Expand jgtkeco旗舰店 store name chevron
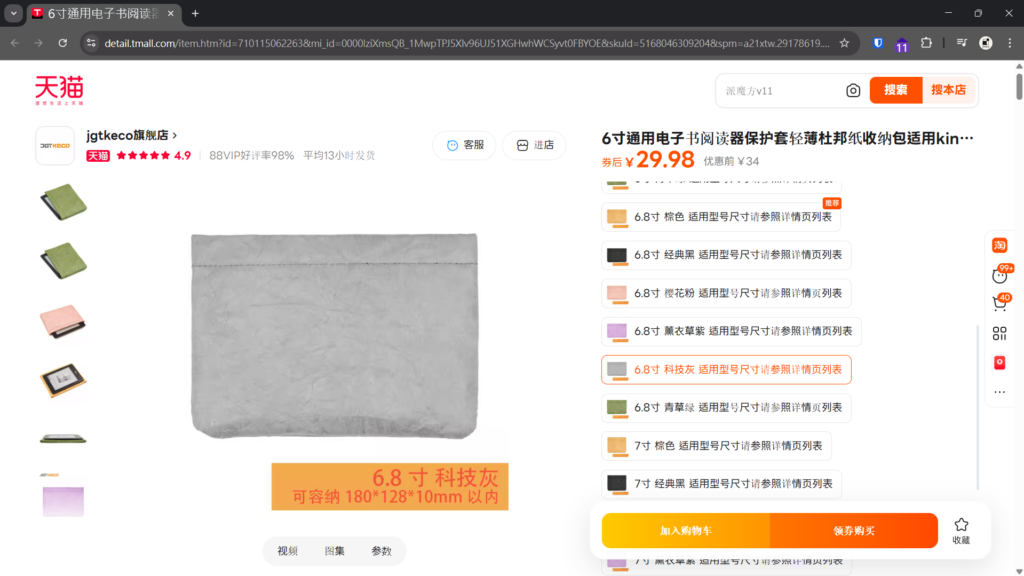The height and width of the screenshot is (576, 1024). coord(175,135)
